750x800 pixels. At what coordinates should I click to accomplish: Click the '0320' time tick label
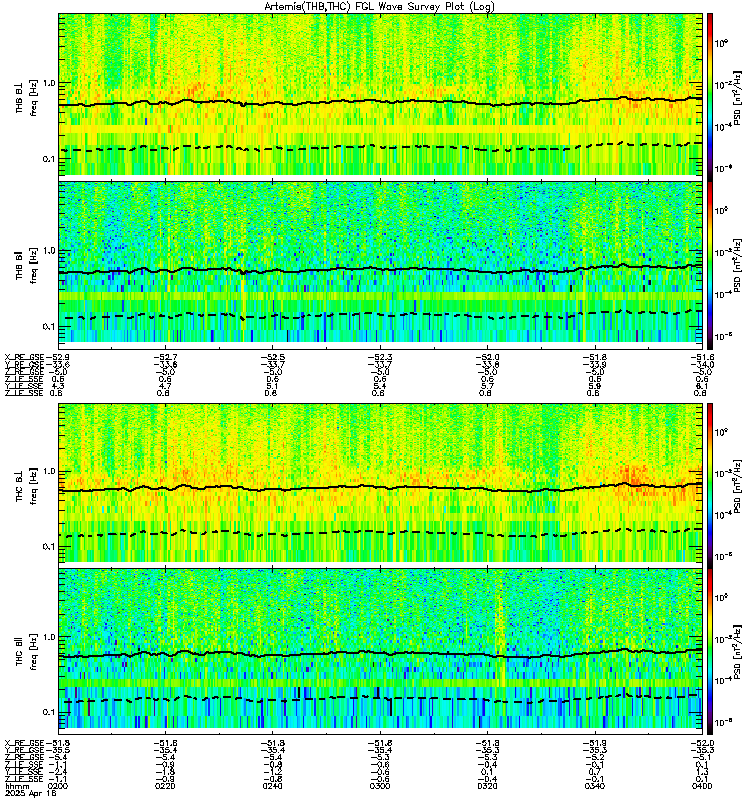pos(488,786)
